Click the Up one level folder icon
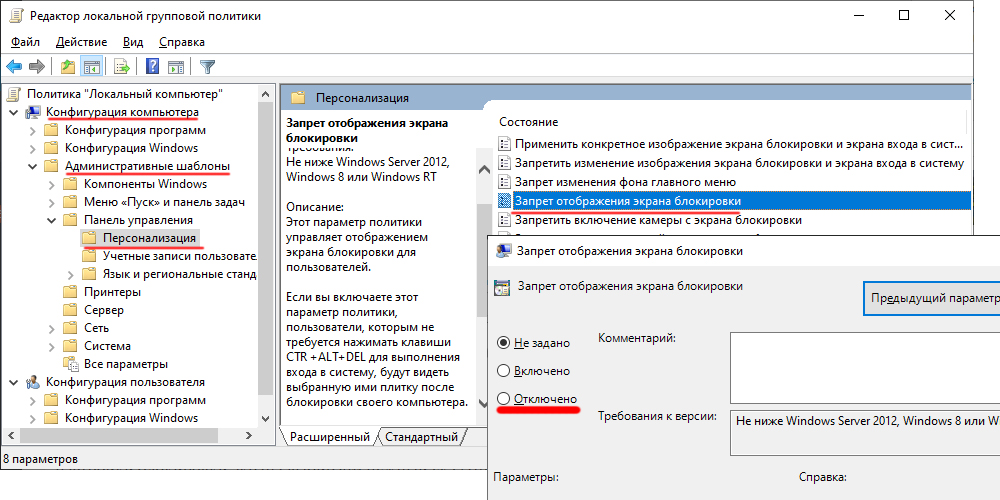This screenshot has width=1000, height=500. click(x=67, y=67)
